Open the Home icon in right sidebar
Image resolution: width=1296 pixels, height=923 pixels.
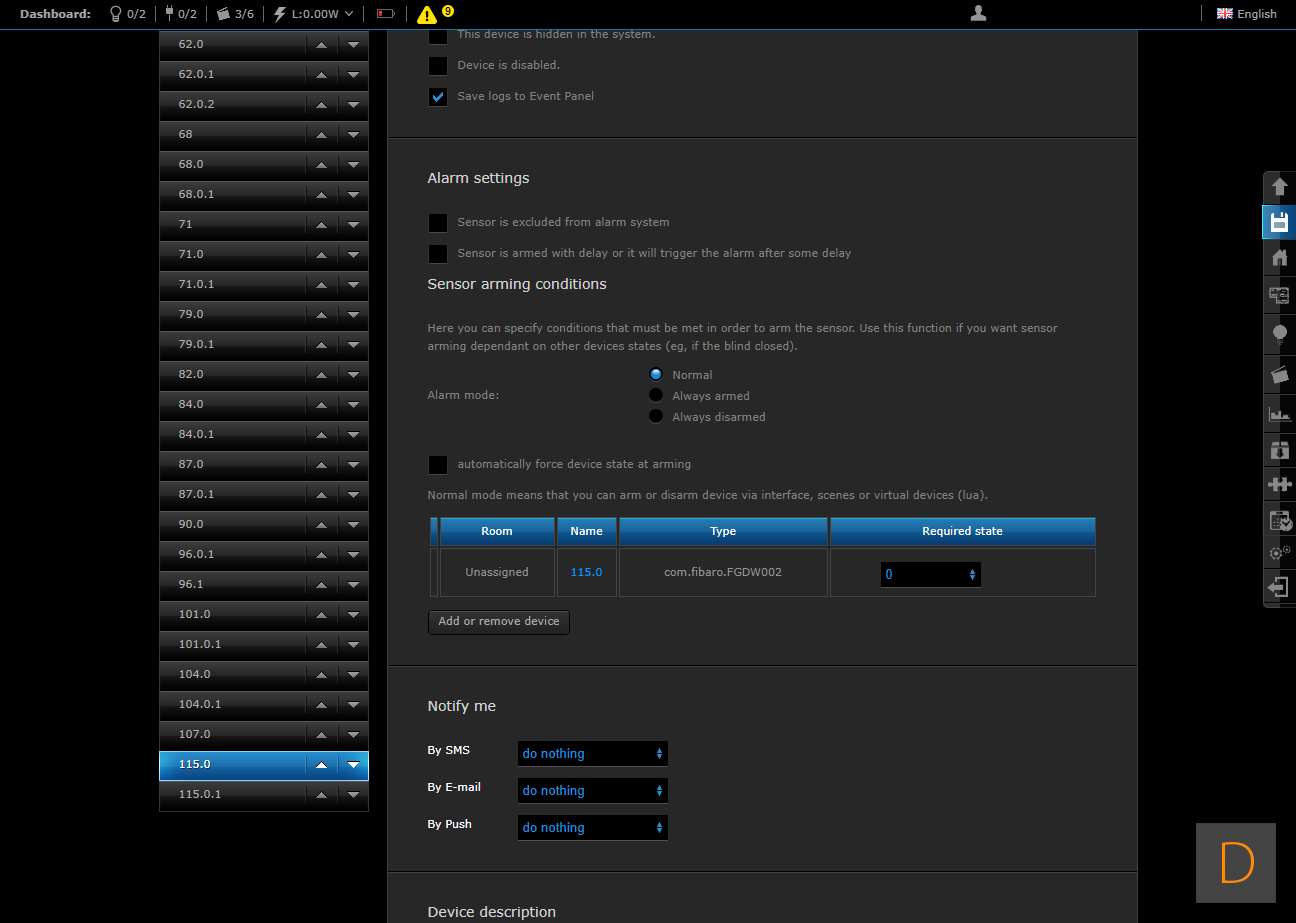pyautogui.click(x=1279, y=258)
